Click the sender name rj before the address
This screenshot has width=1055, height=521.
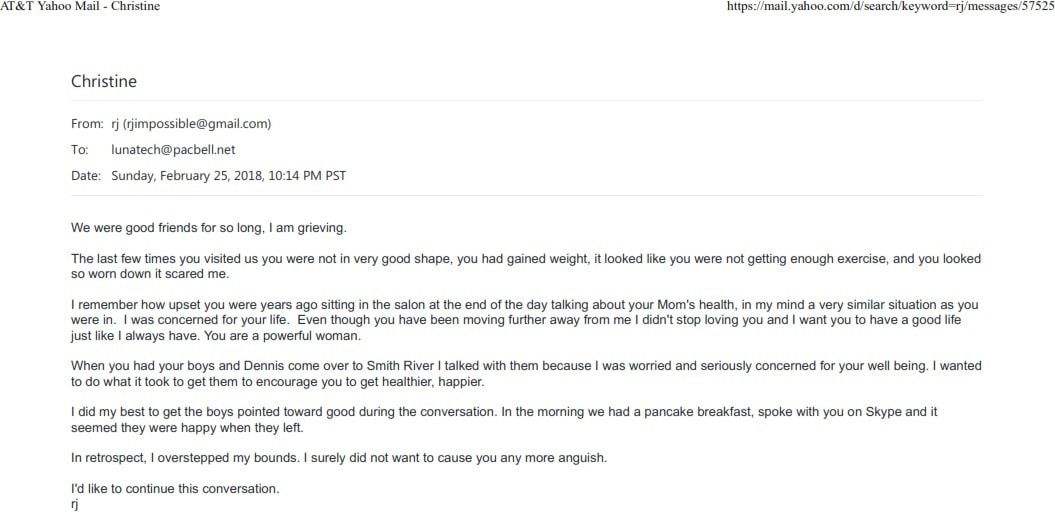pos(115,125)
